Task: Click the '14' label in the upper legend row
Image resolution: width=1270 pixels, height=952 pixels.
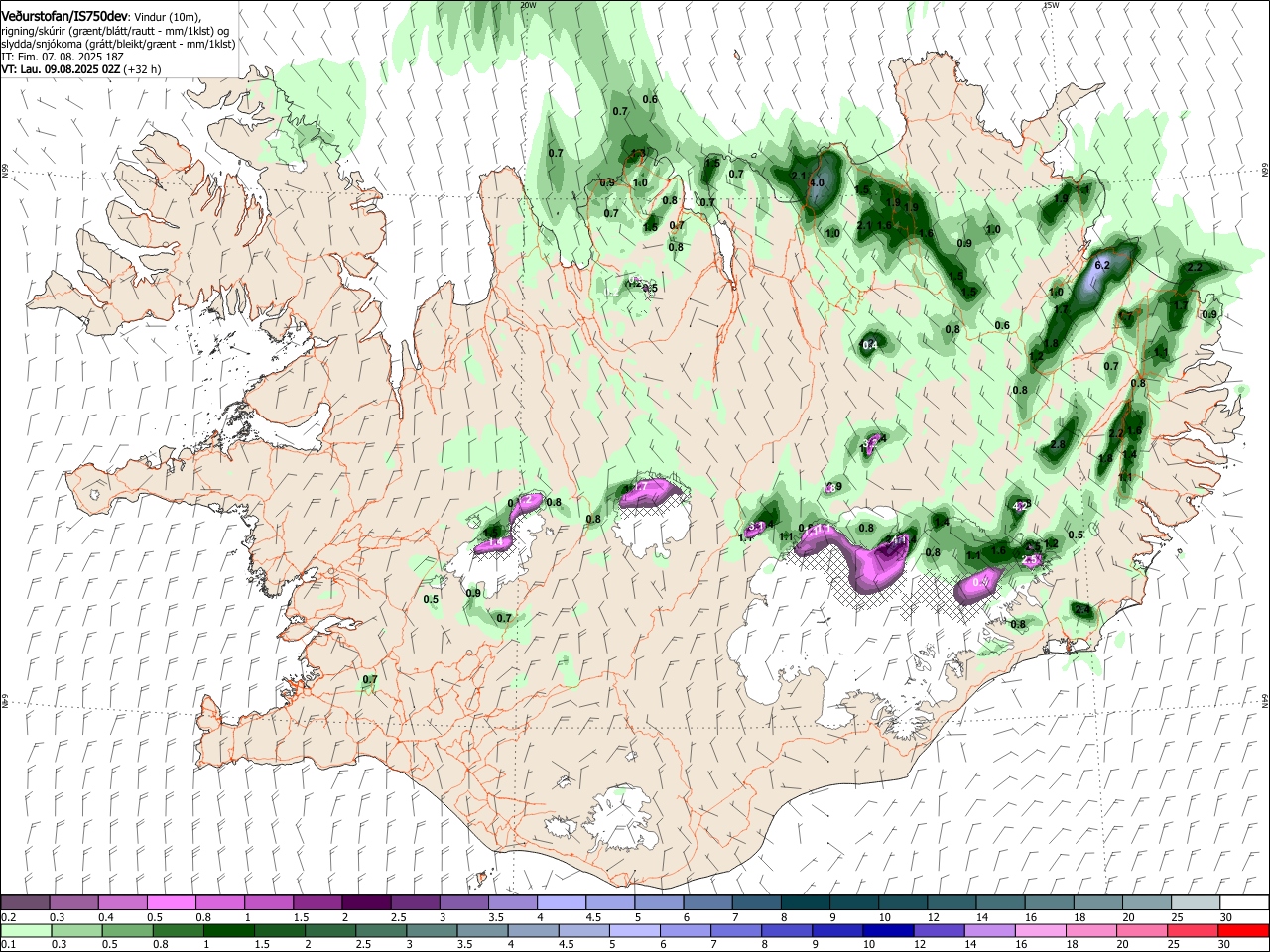Action: click(981, 917)
